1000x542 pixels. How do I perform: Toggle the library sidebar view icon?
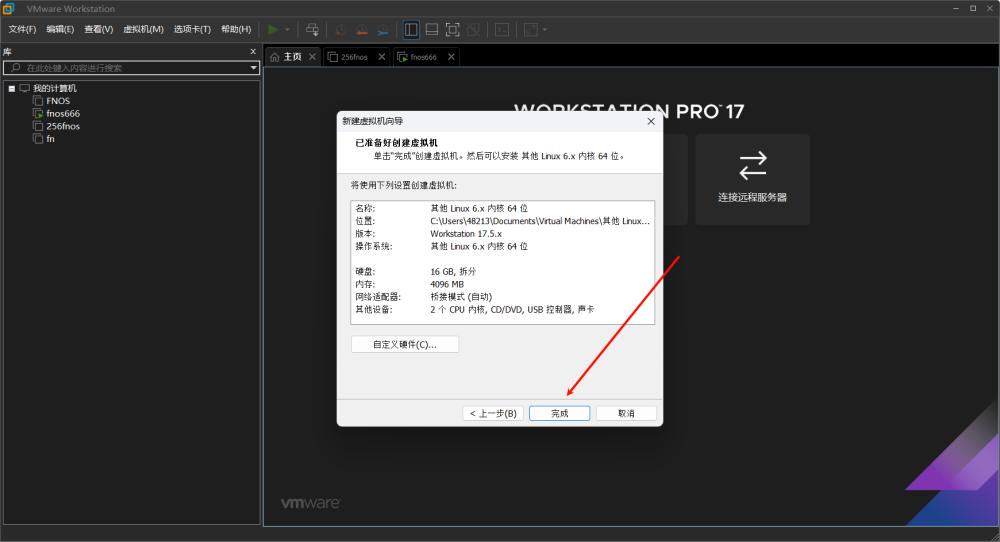coord(411,30)
